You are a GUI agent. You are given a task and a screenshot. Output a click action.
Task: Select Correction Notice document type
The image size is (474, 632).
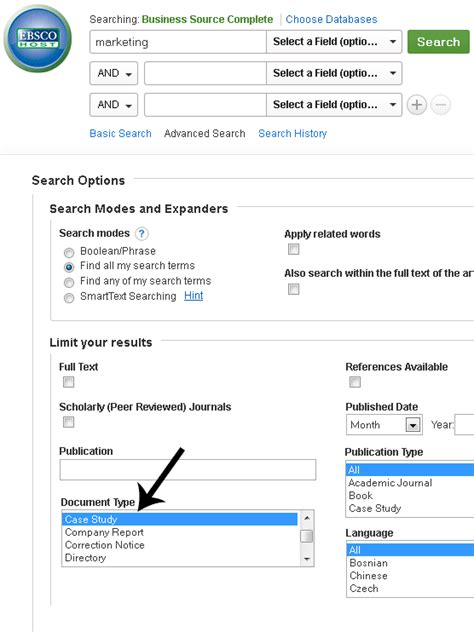[x=180, y=545]
